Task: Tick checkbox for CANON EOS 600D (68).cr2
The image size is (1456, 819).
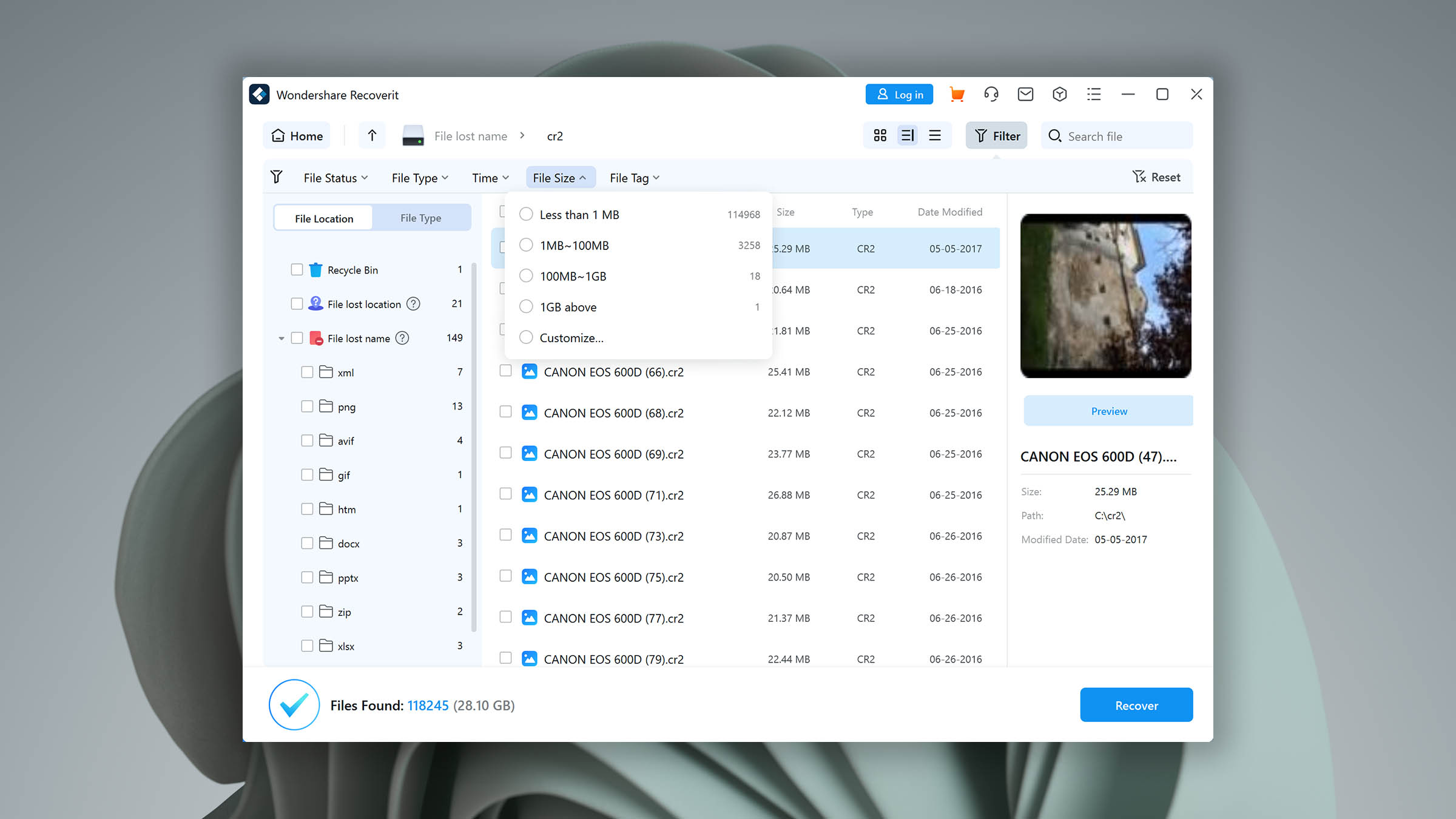Action: point(505,412)
